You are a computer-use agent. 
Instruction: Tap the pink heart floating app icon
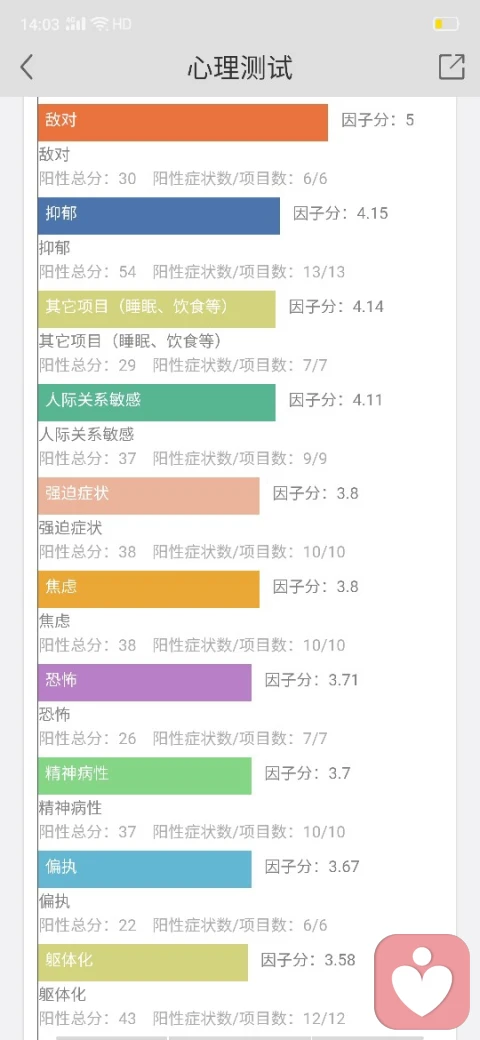[422, 982]
